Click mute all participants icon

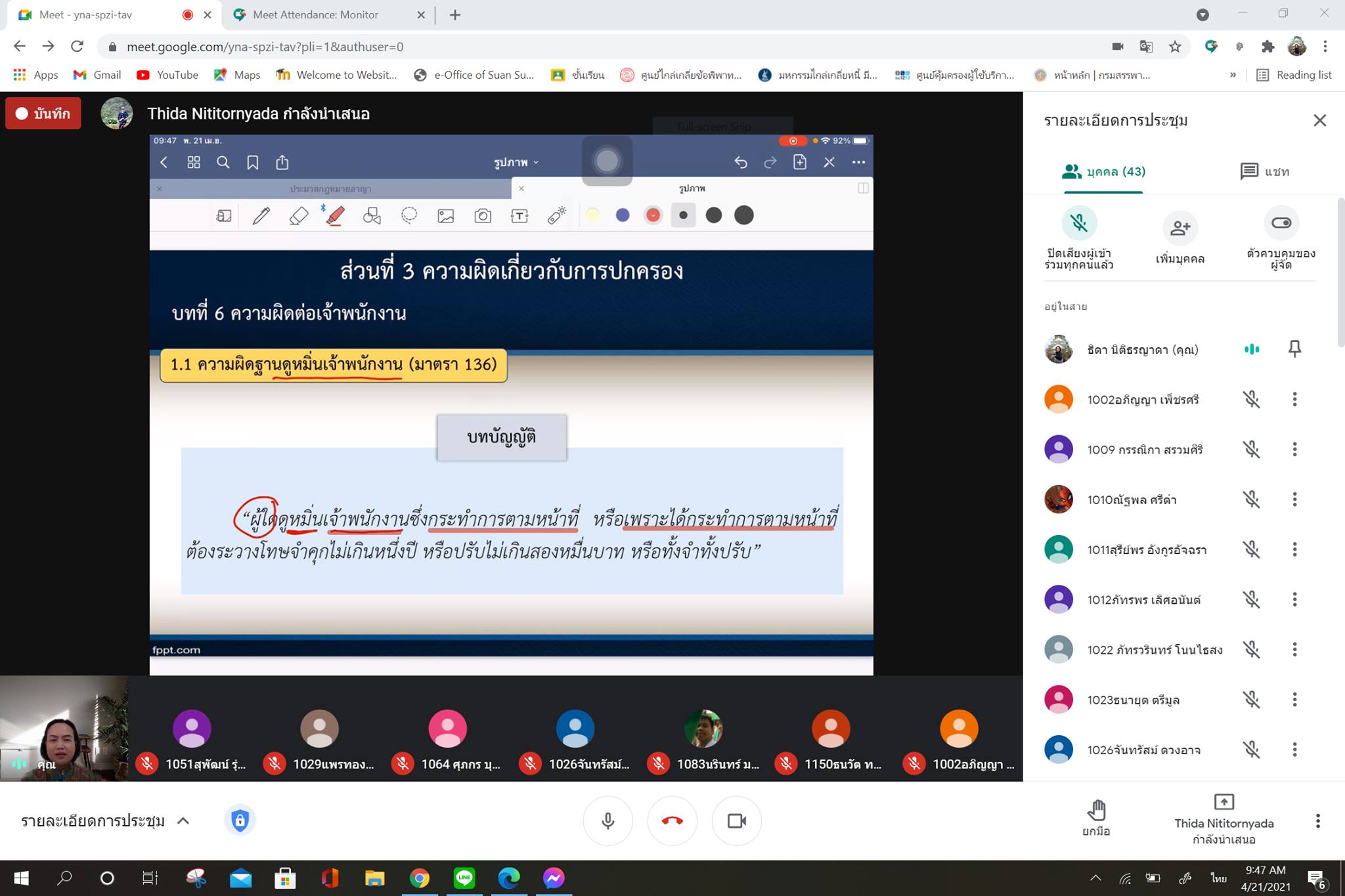1078,224
